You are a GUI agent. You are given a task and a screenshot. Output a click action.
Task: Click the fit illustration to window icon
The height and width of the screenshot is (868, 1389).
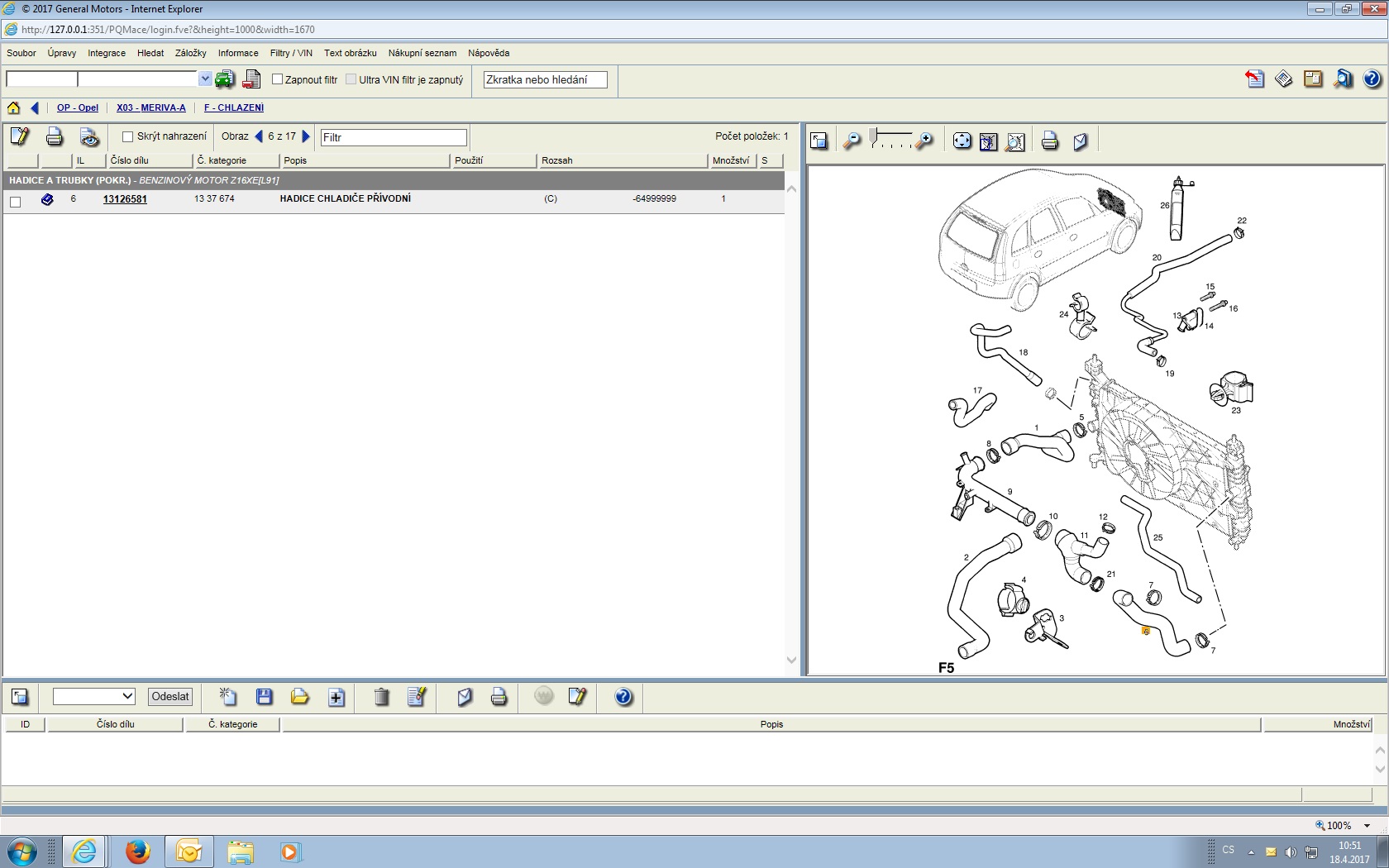(989, 141)
